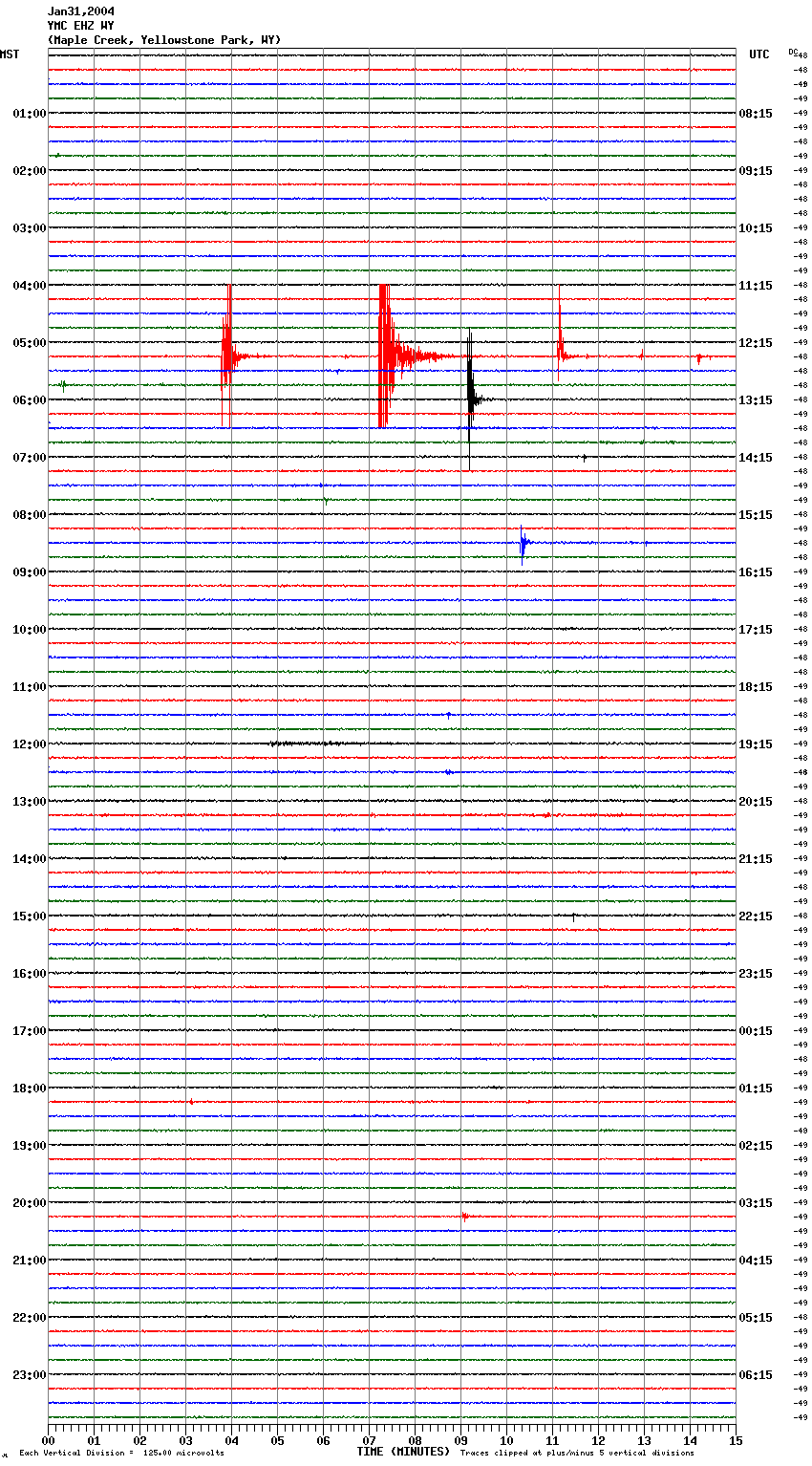The width and height of the screenshot is (812, 1466).
Task: Select the 02:00 MST time label
Action: click(30, 171)
